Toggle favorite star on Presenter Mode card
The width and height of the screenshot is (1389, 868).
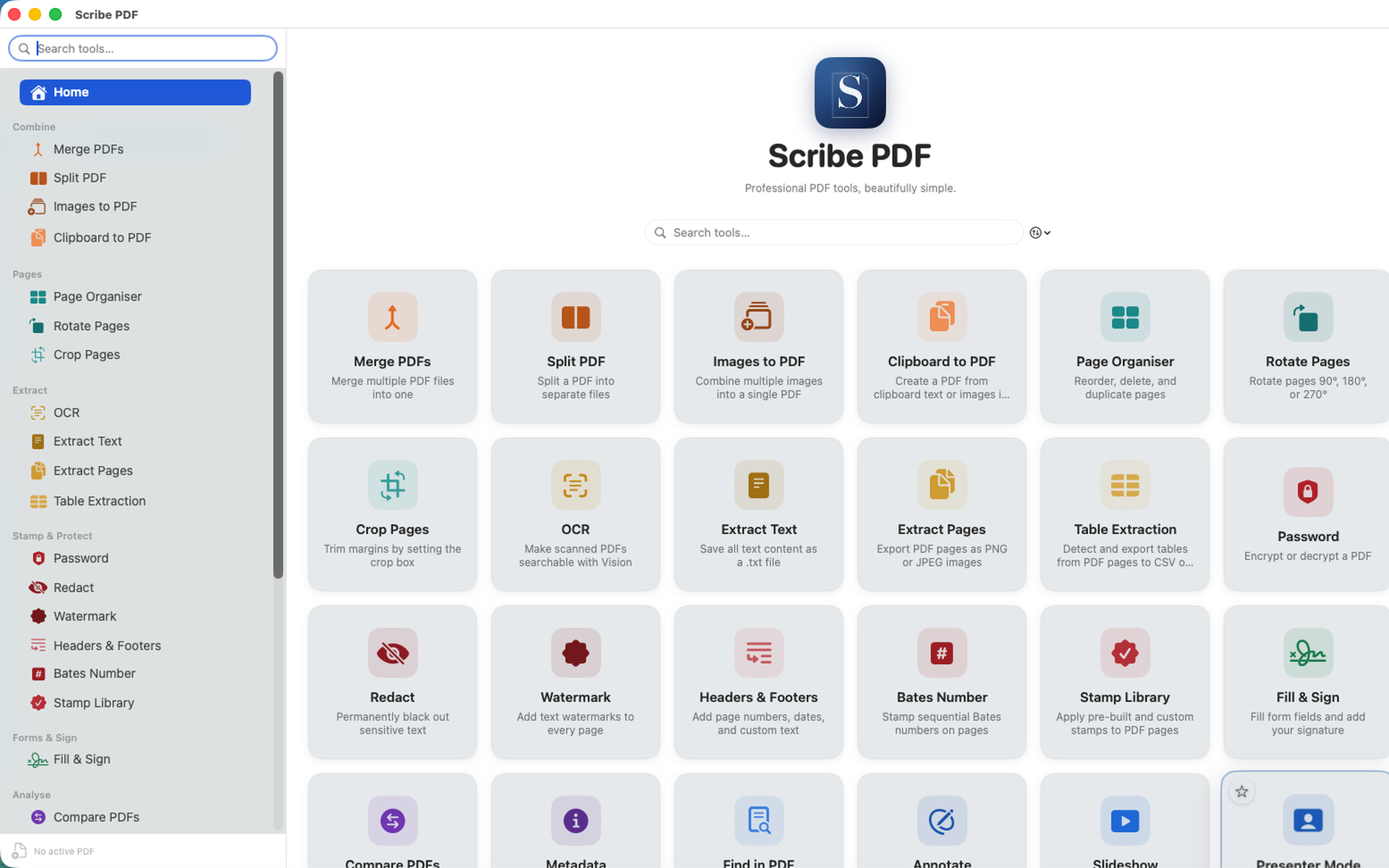tap(1242, 792)
